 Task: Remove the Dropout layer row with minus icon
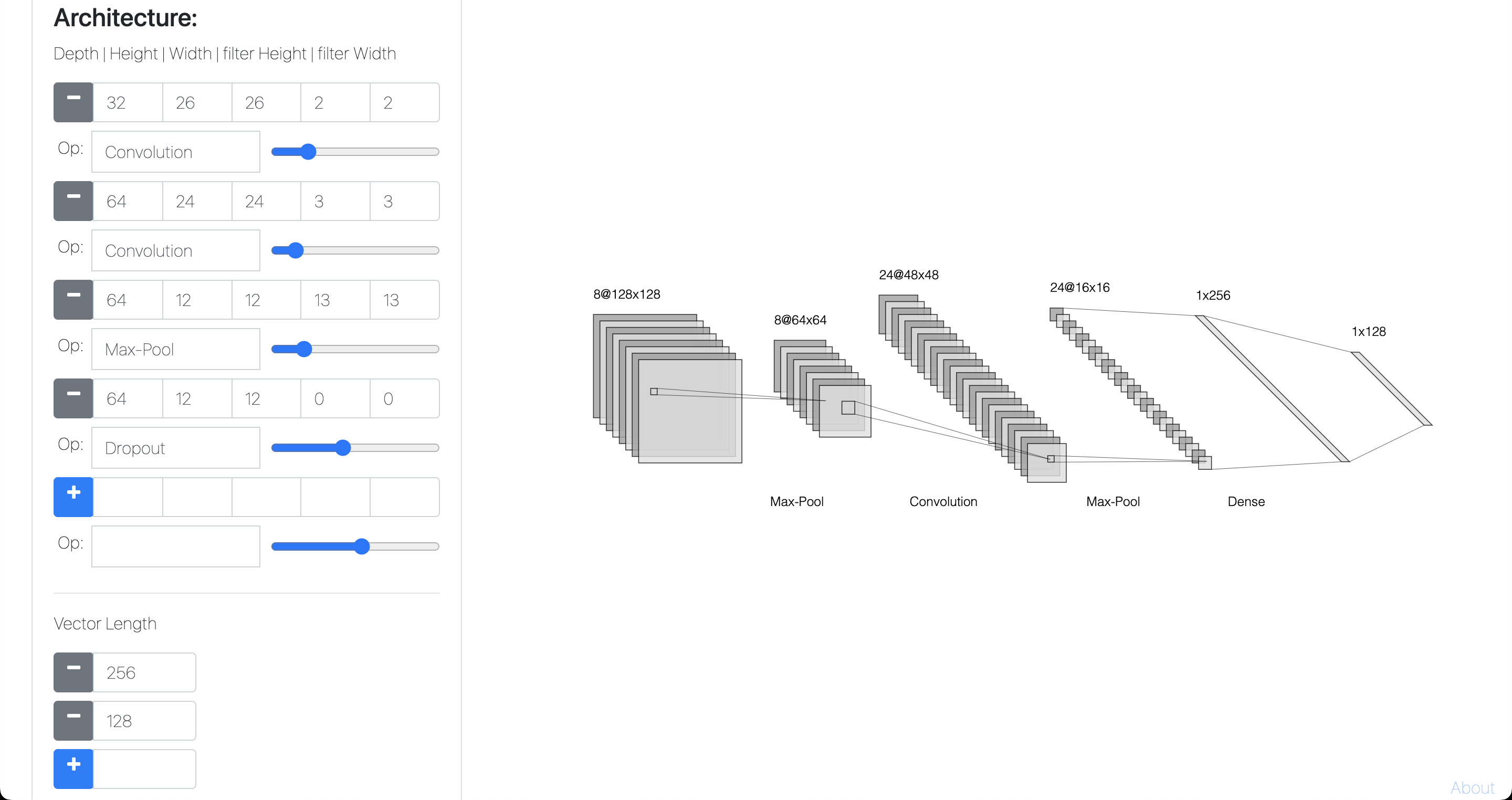[73, 398]
